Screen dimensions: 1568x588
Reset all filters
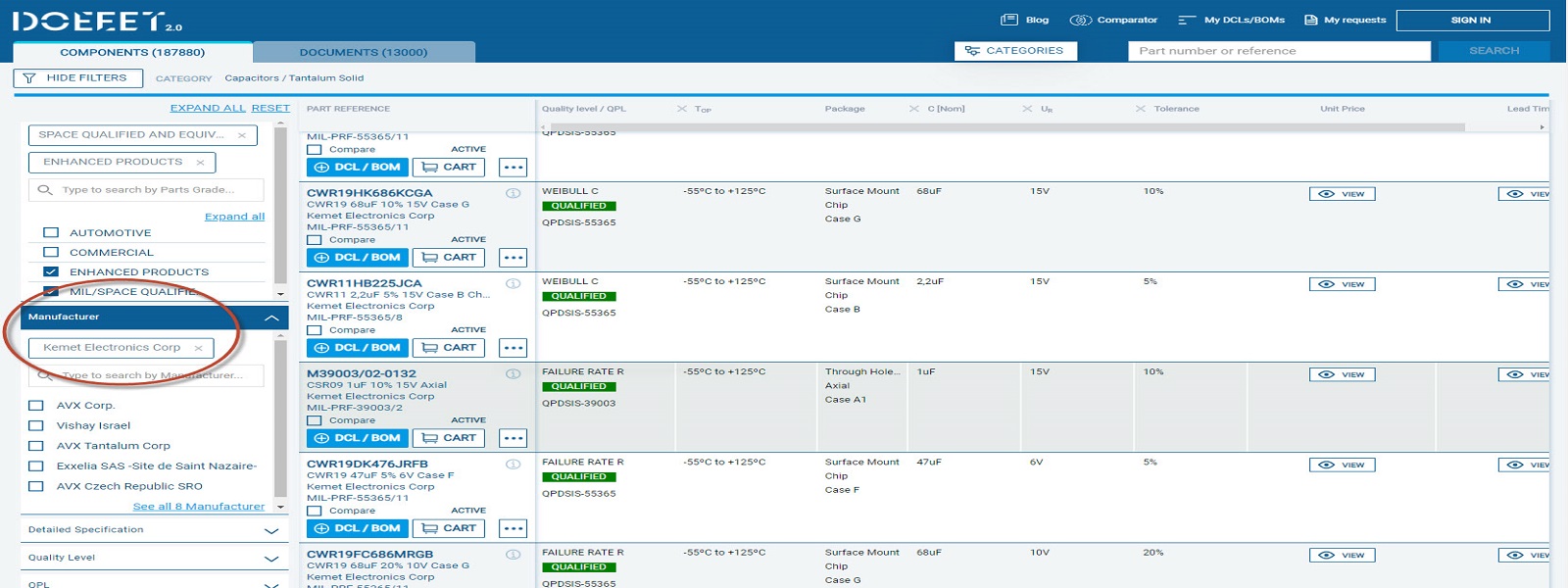pyautogui.click(x=270, y=109)
